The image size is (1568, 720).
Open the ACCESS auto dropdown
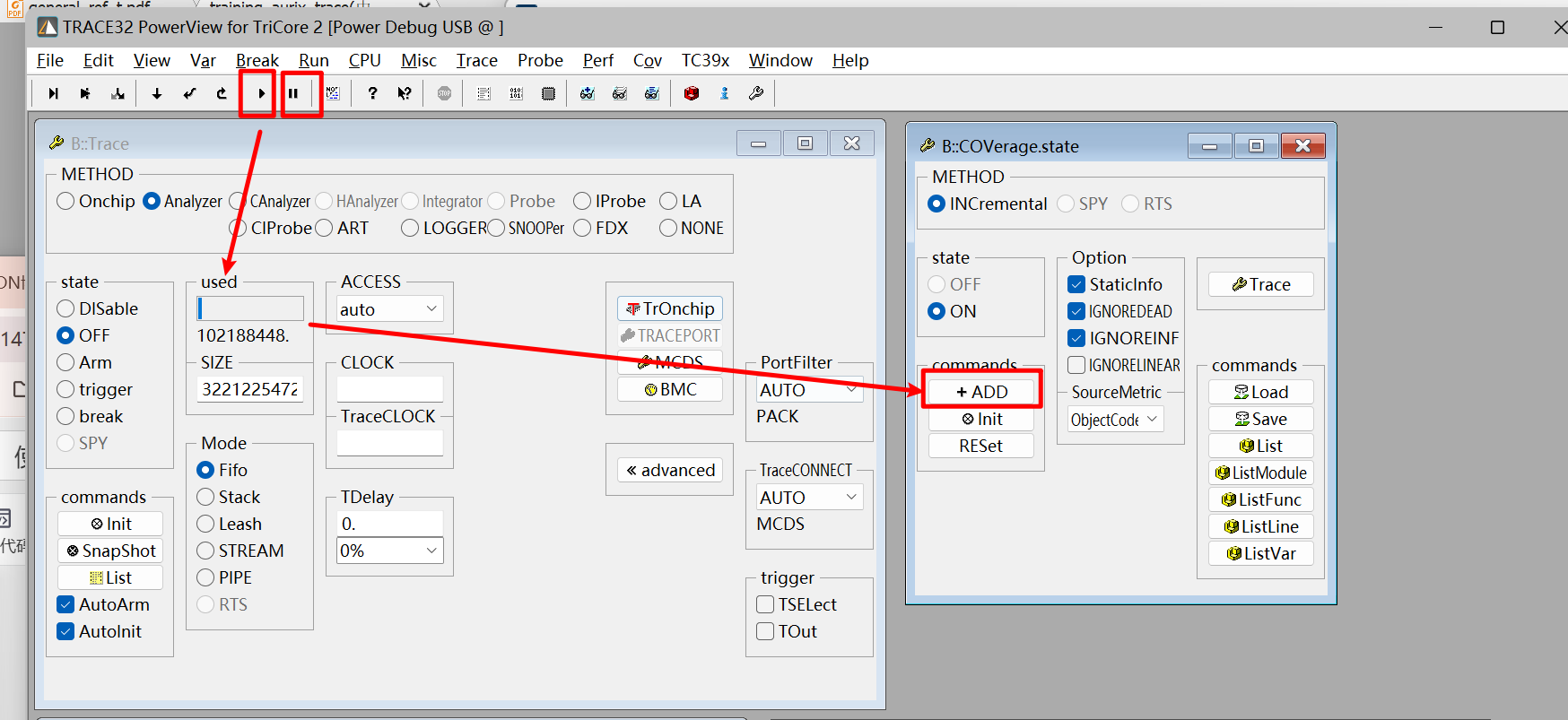389,308
